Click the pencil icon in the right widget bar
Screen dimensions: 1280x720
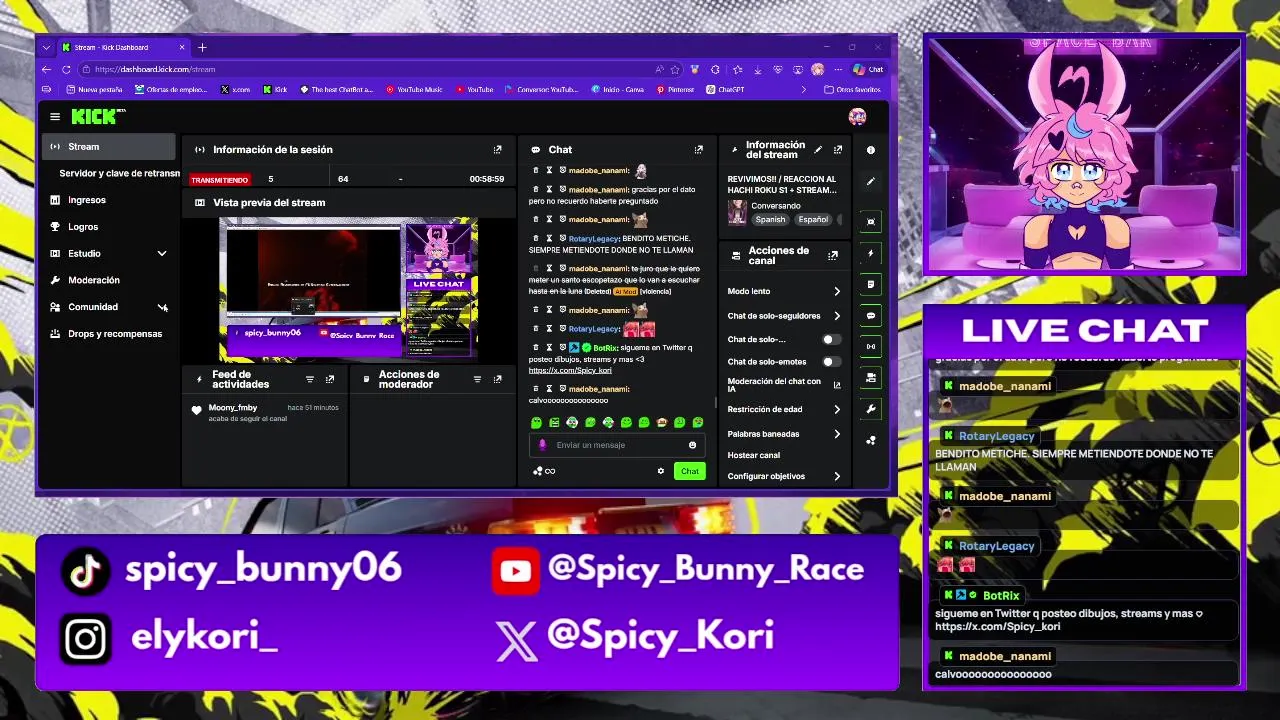pos(871,181)
